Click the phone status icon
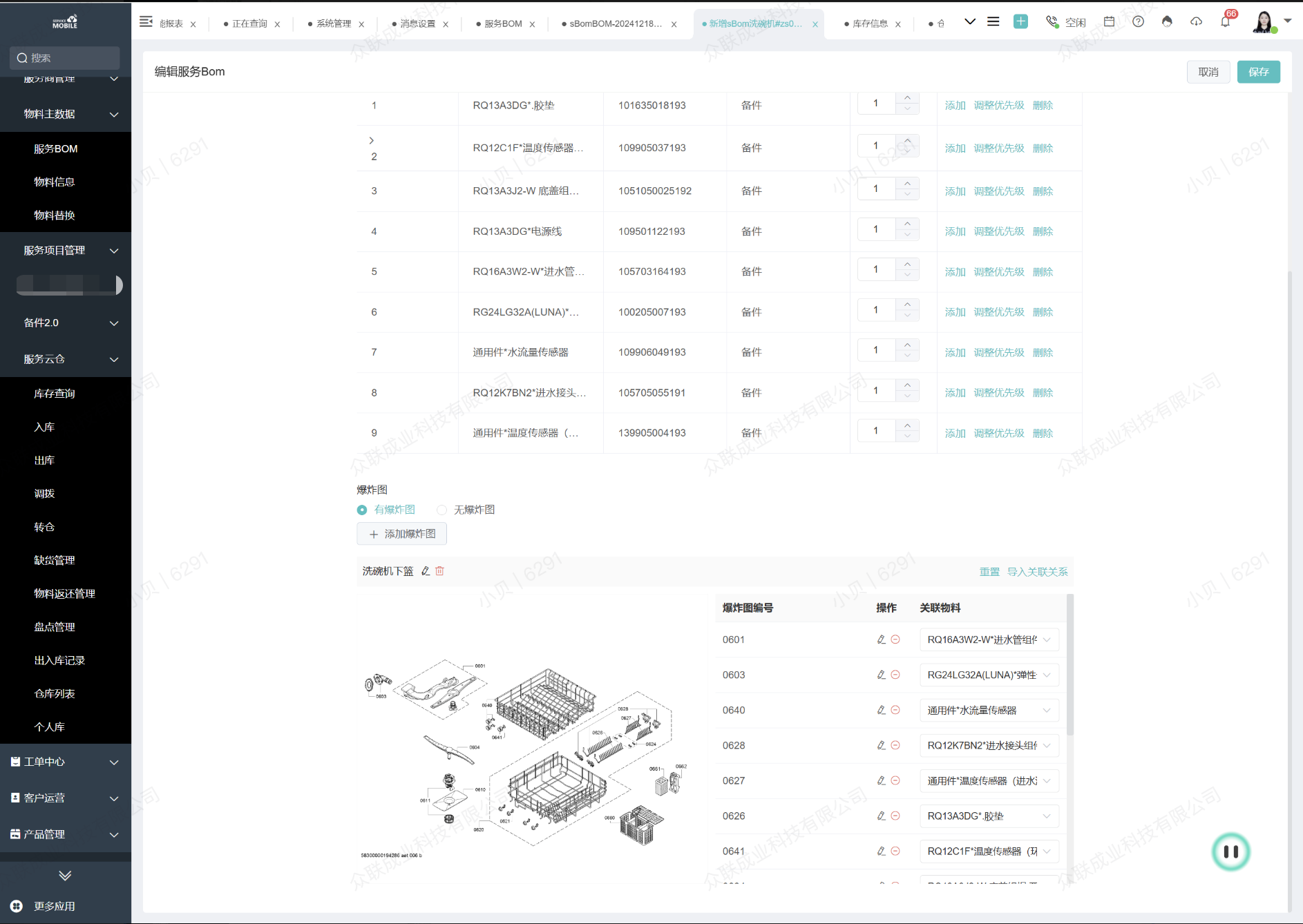Screen dimensions: 1303x924 pos(1052,22)
